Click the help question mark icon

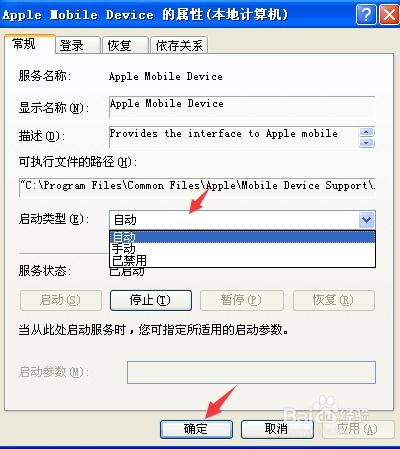[366, 14]
